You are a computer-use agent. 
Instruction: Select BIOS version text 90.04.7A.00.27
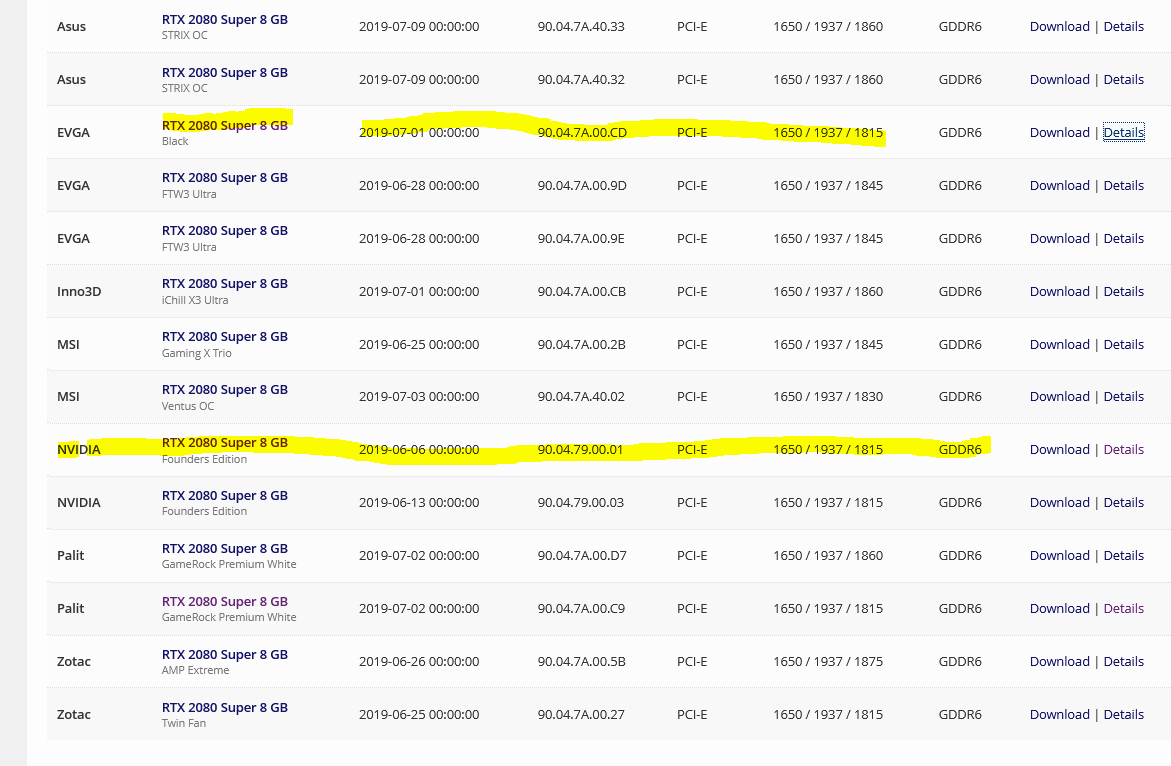pyautogui.click(x=581, y=715)
